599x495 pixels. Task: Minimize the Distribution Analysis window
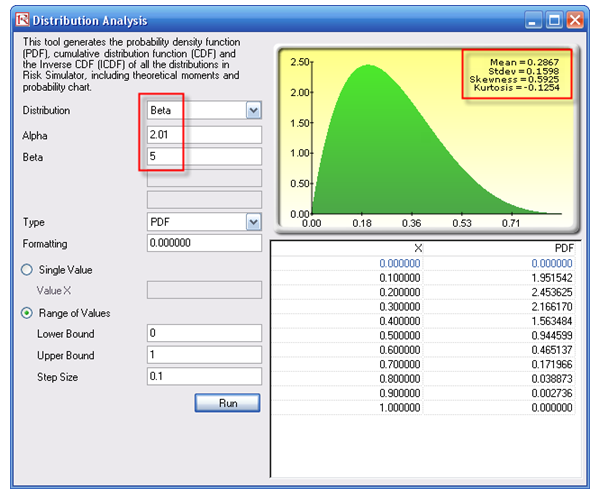(533, 20)
